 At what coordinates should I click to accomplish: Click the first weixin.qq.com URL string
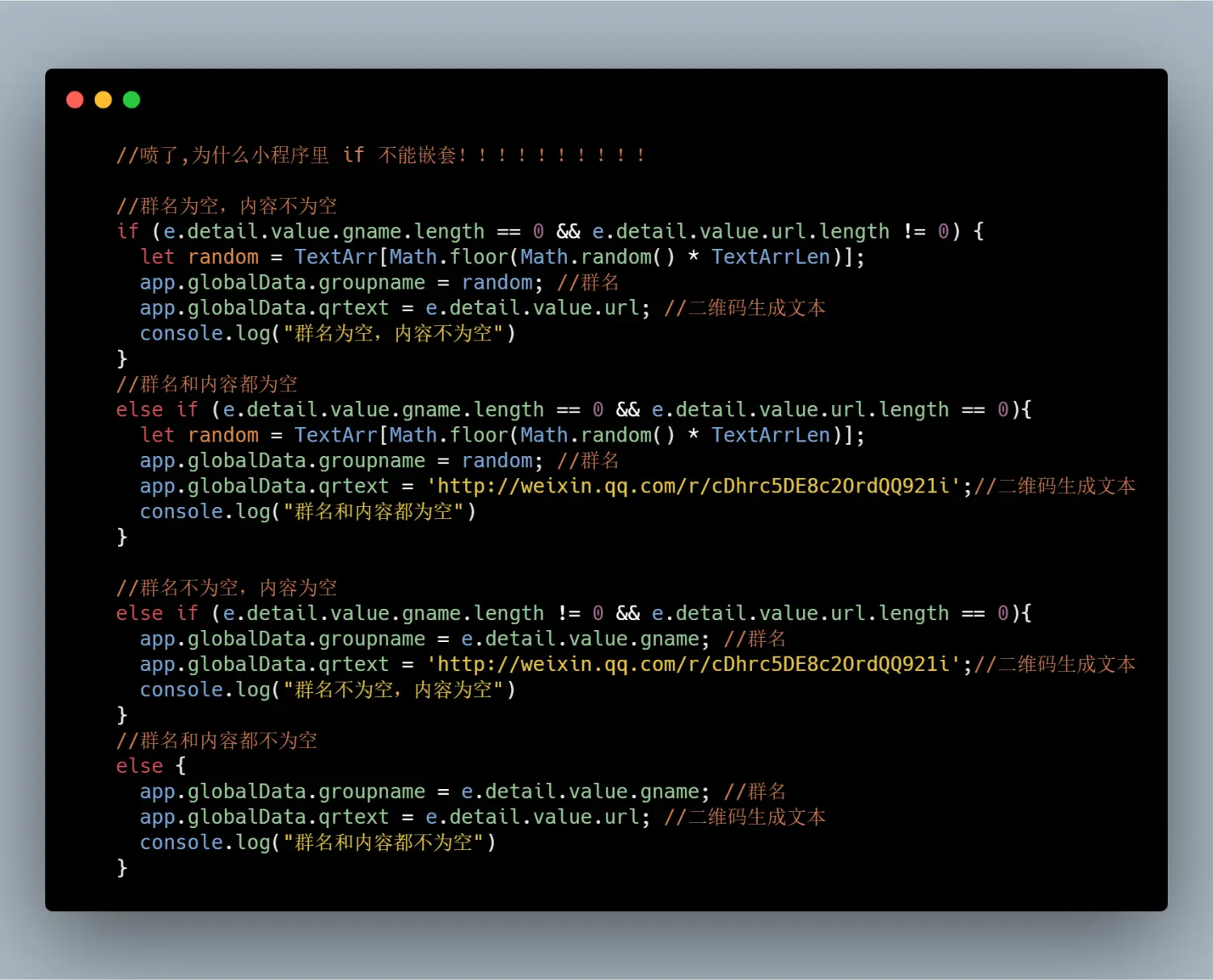tap(694, 486)
